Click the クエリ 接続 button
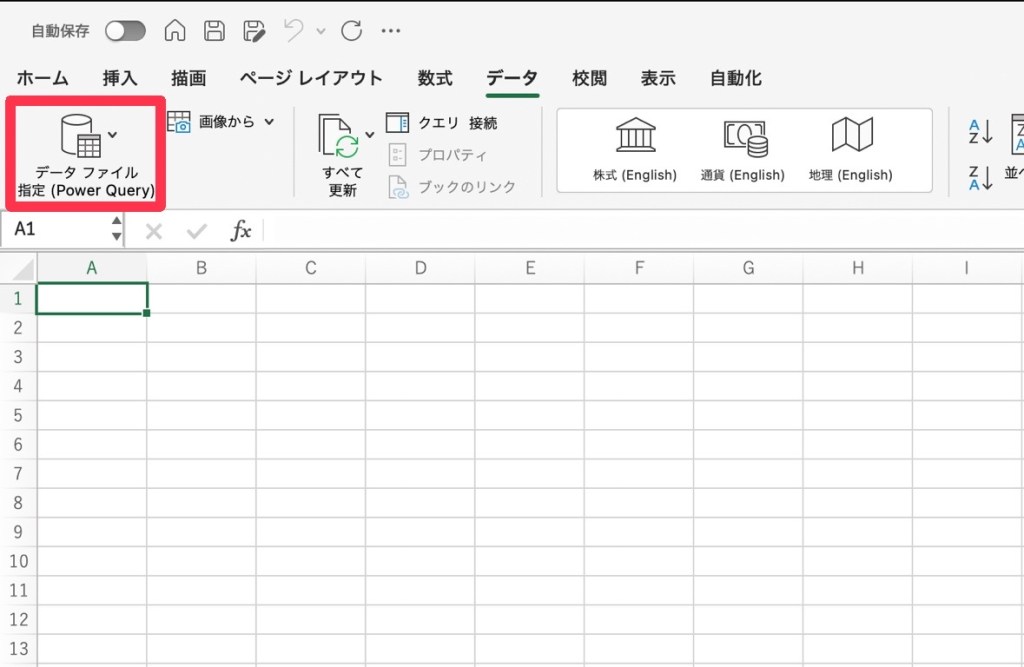This screenshot has width=1024, height=667. [x=441, y=123]
